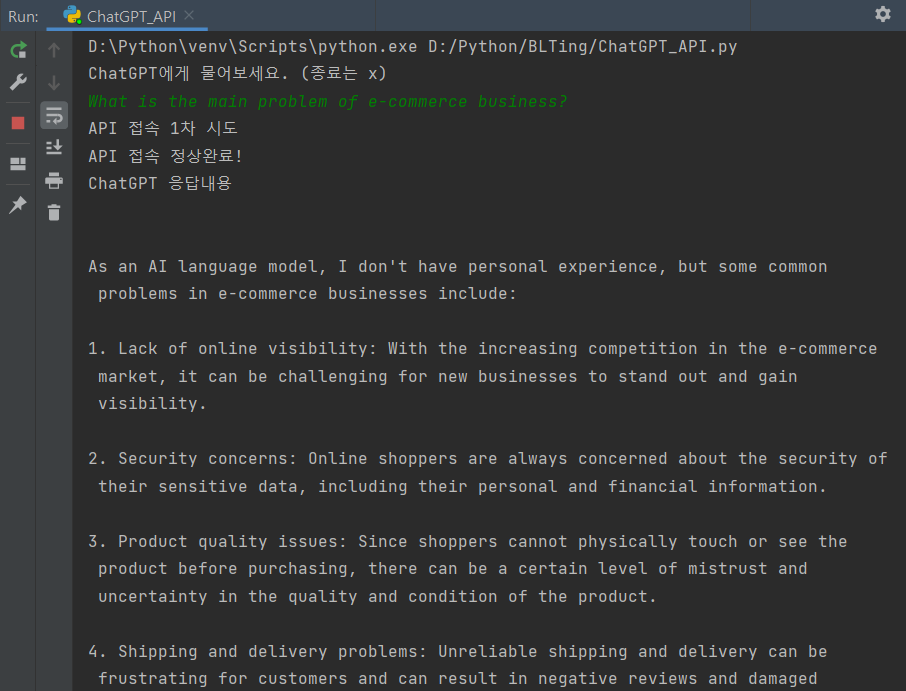Click the green question input line
The width and height of the screenshot is (906, 691).
[328, 101]
